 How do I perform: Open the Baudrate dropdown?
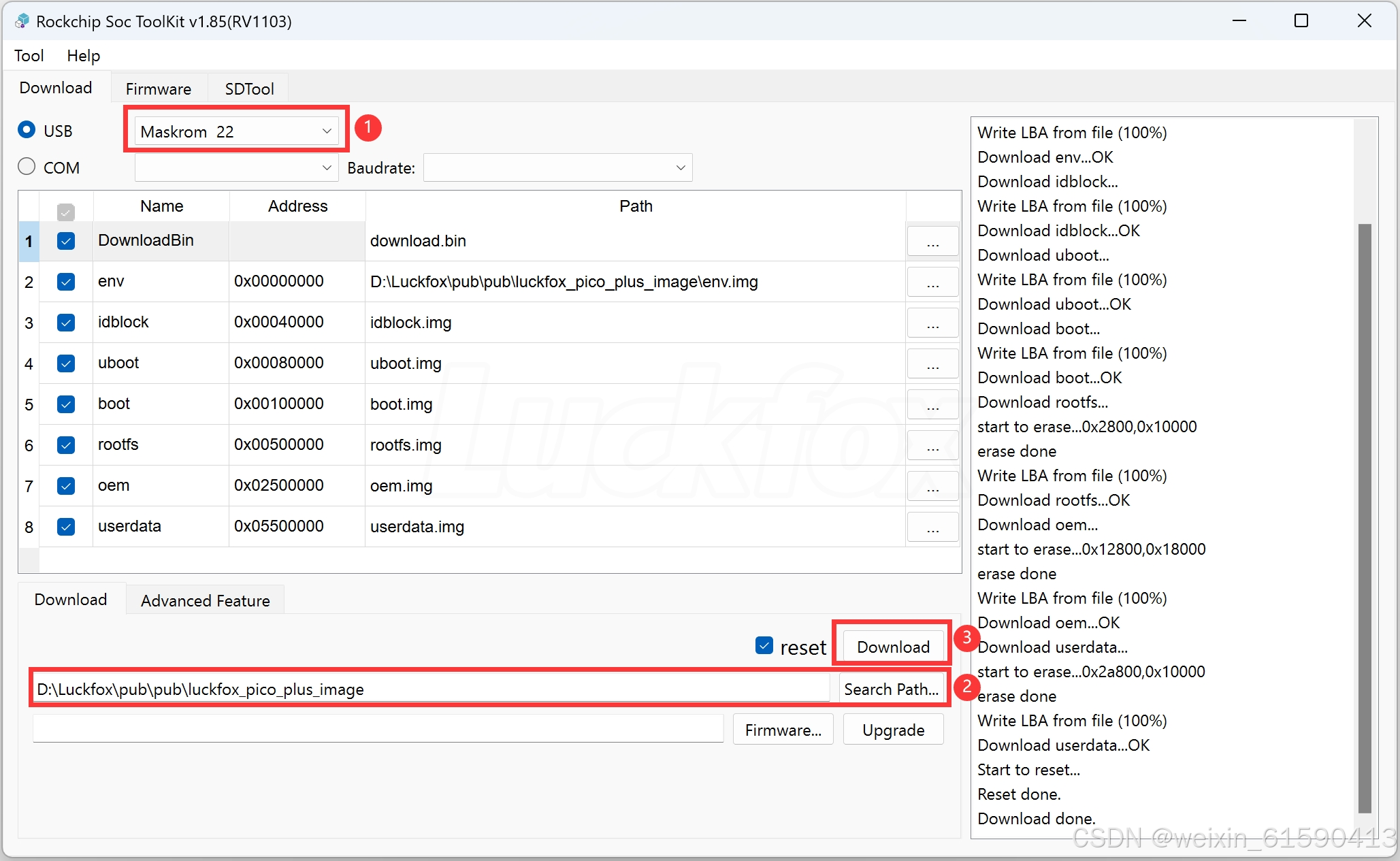click(680, 168)
